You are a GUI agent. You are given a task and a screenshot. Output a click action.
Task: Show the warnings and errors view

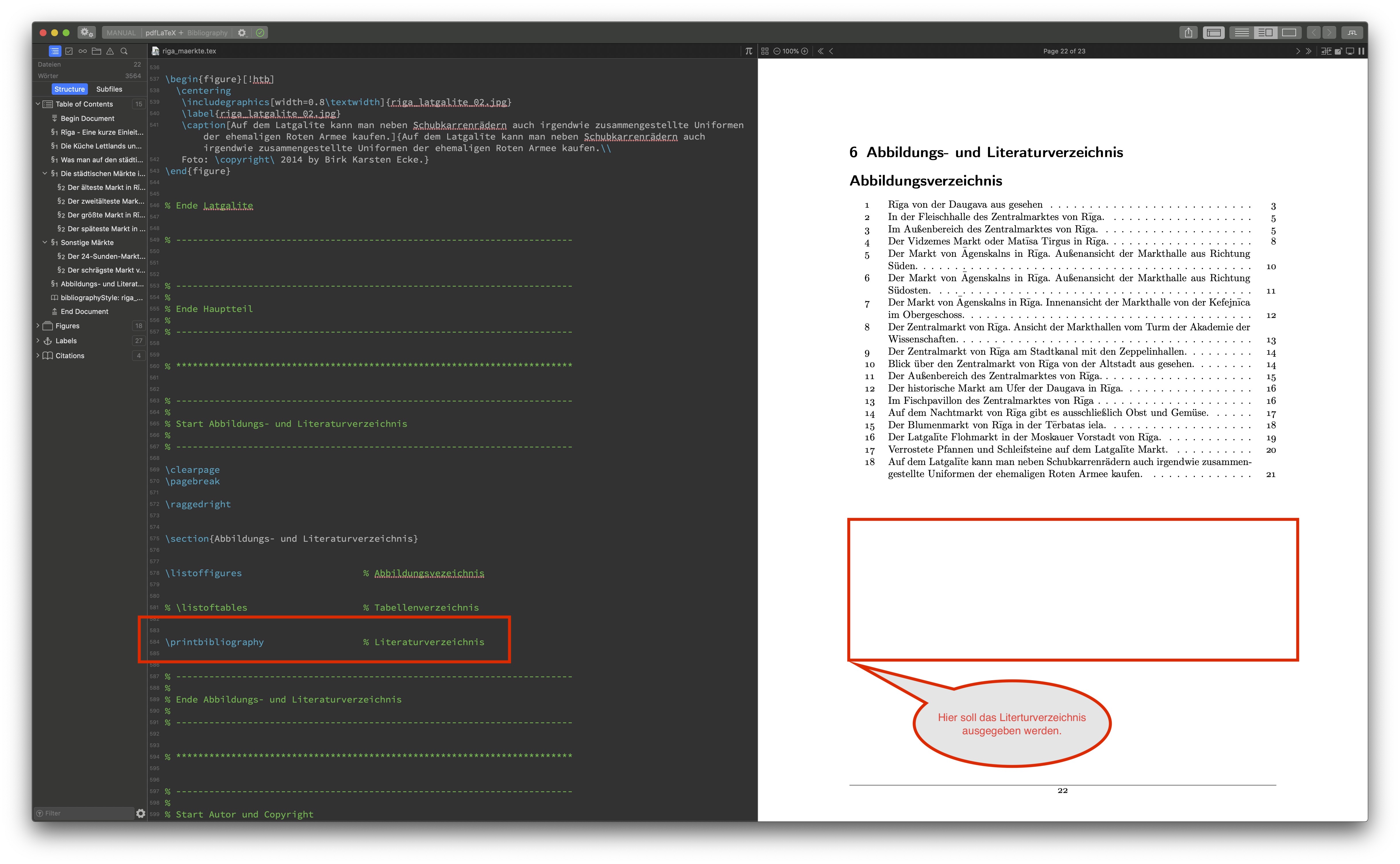pyautogui.click(x=110, y=51)
